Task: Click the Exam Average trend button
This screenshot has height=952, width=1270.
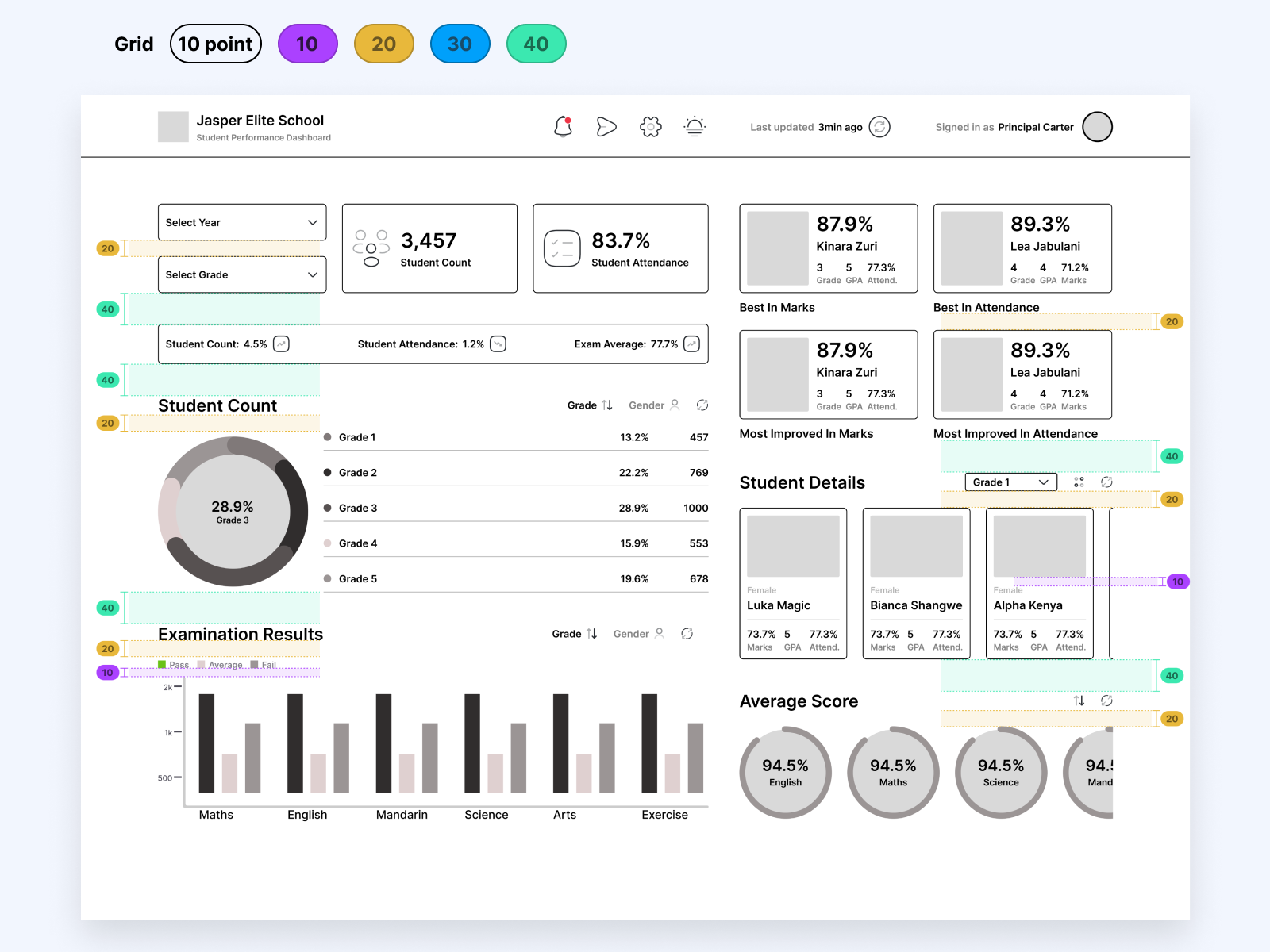Action: click(x=690, y=344)
